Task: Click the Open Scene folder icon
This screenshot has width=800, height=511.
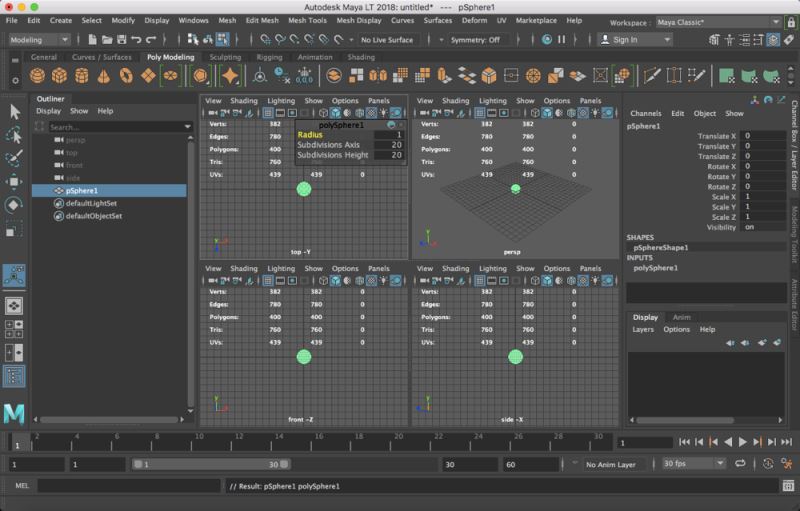Action: click(x=107, y=40)
